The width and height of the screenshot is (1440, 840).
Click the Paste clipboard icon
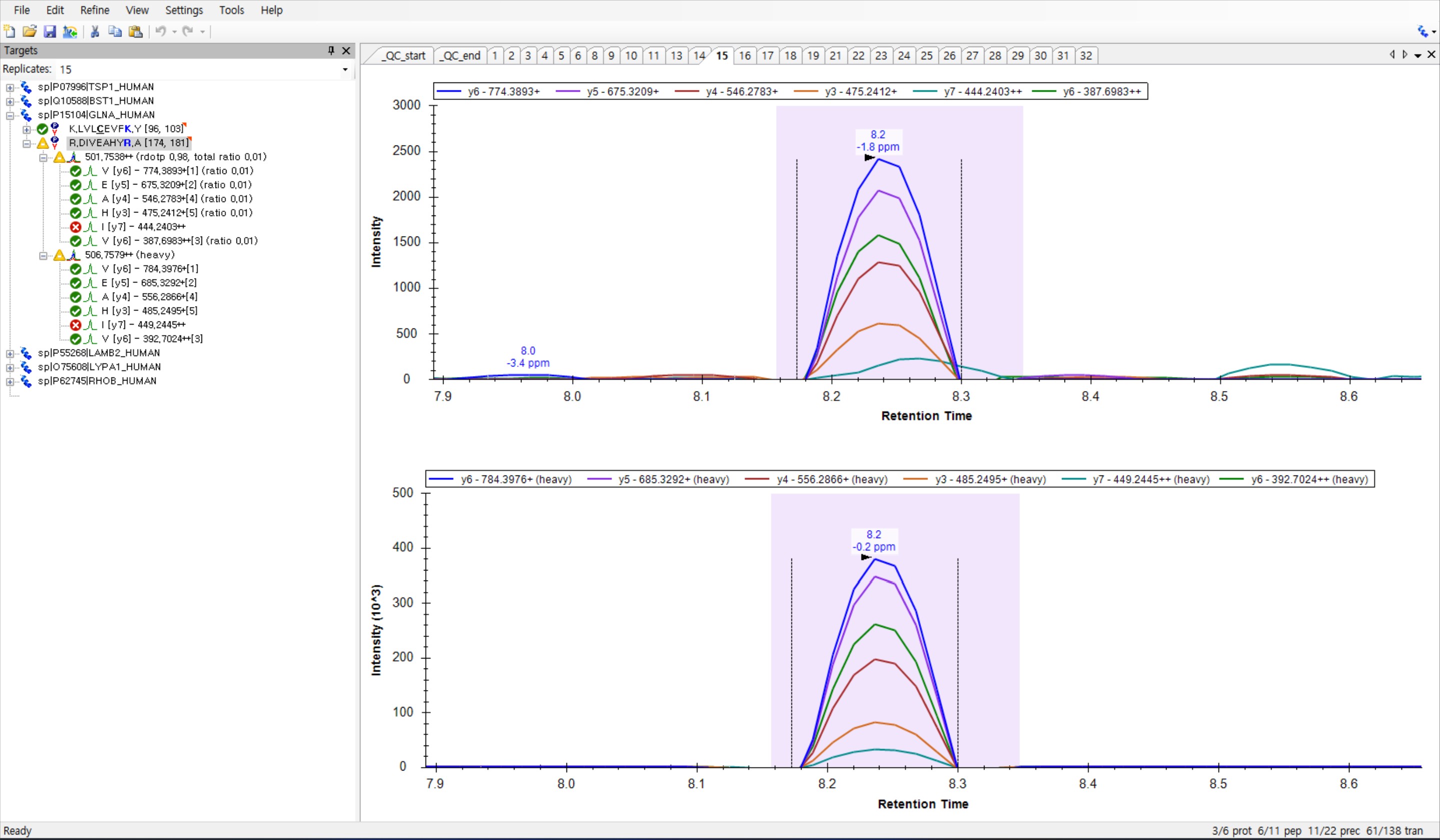[x=135, y=31]
